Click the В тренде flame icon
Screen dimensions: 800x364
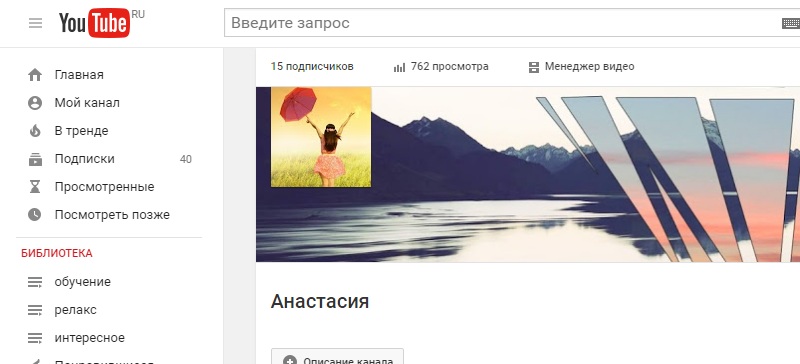point(35,131)
